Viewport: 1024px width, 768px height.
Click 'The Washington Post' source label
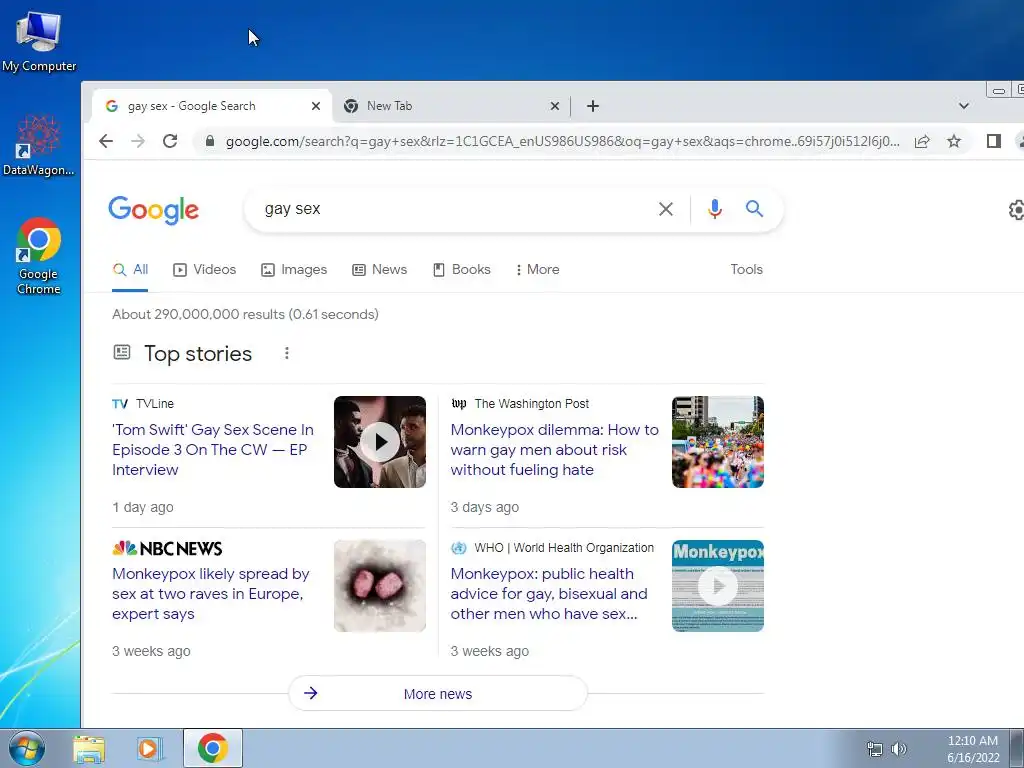(x=532, y=404)
